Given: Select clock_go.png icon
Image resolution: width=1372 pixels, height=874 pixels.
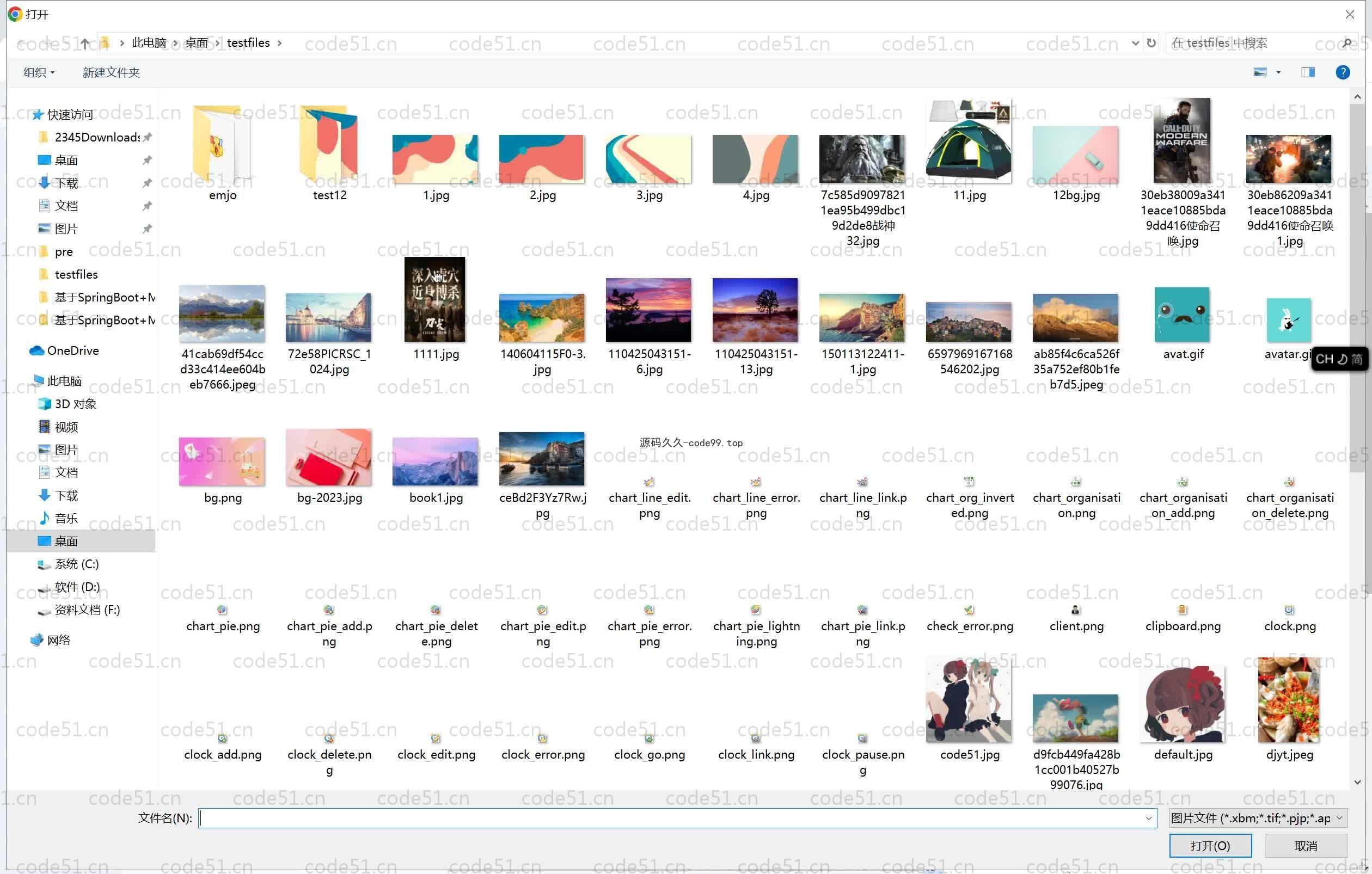Looking at the screenshot, I should [649, 738].
